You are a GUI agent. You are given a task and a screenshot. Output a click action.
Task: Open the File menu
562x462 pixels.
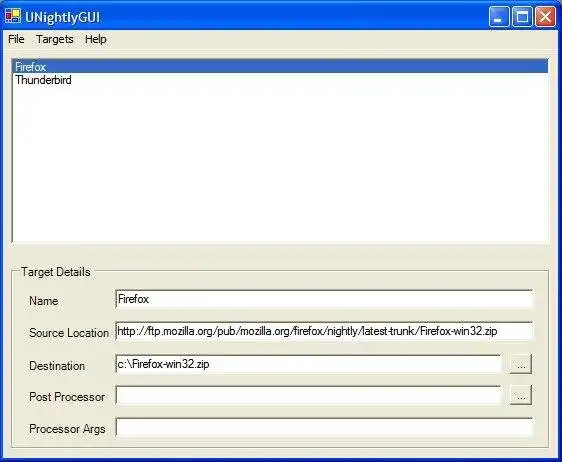click(x=16, y=39)
